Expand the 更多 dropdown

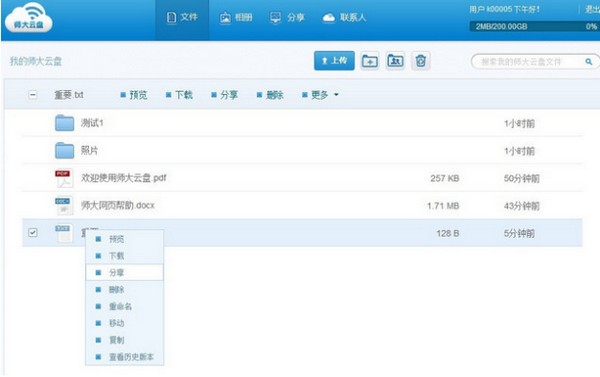pyautogui.click(x=320, y=95)
